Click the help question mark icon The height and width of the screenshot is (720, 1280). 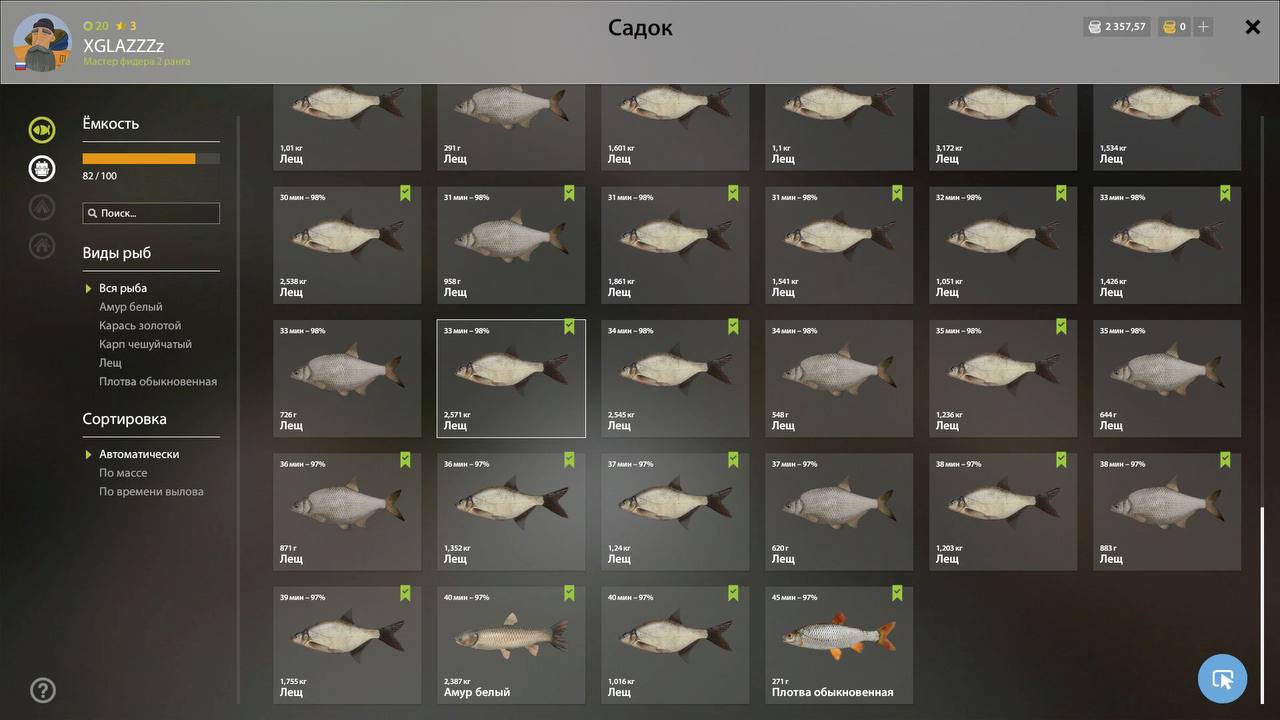click(43, 690)
